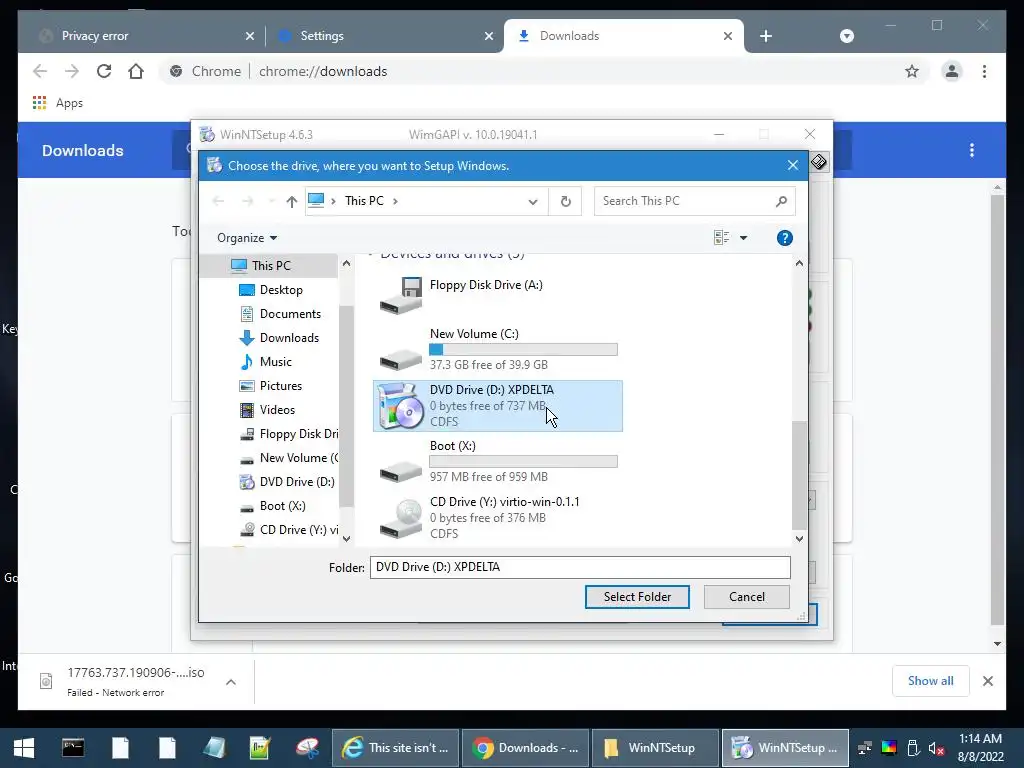Open Music in the navigation pane
This screenshot has height=768, width=1024.
coord(276,362)
